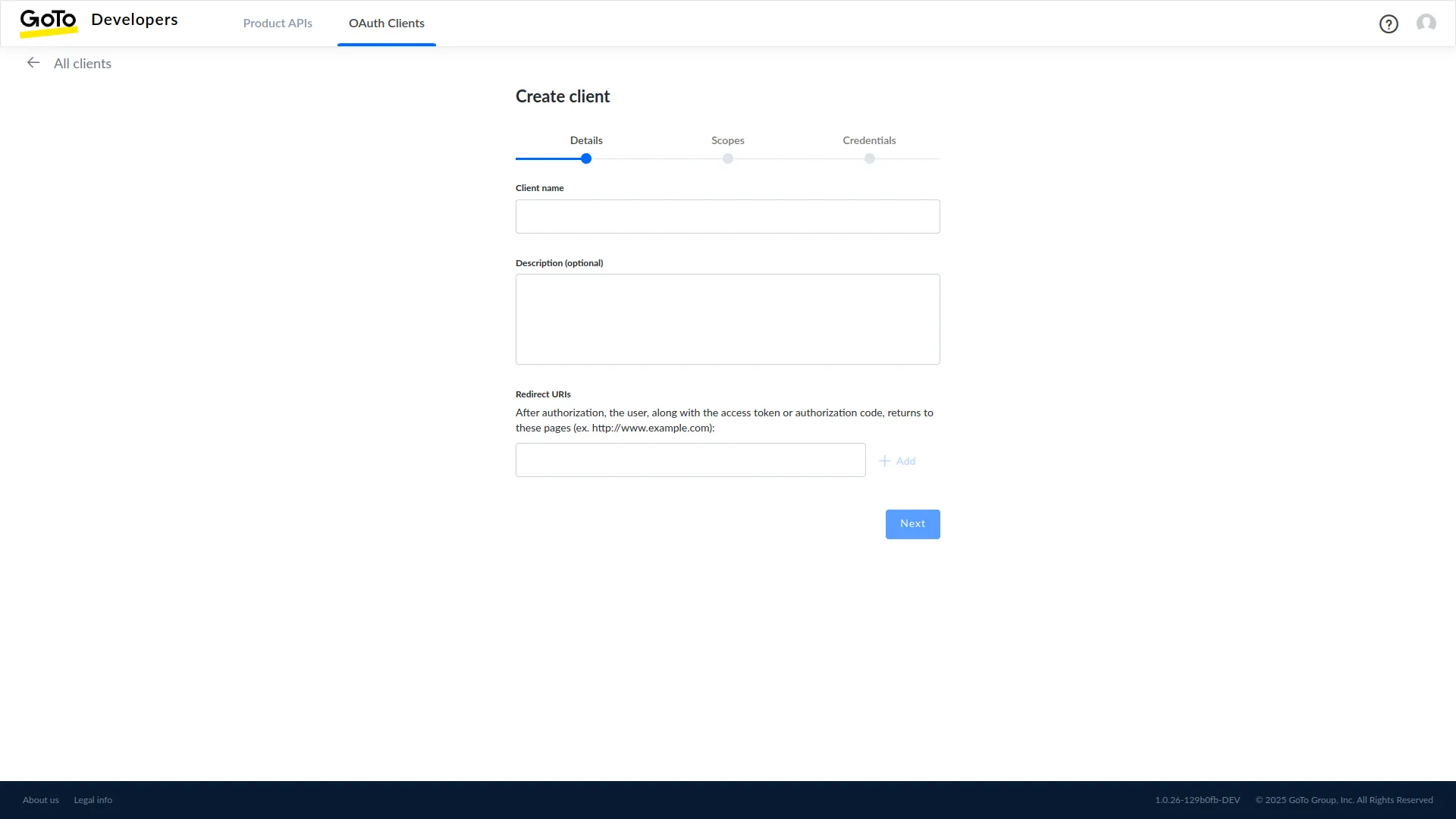Screen dimensions: 1456x819
Task: Click the Credentials step indicator dot
Action: point(870,158)
